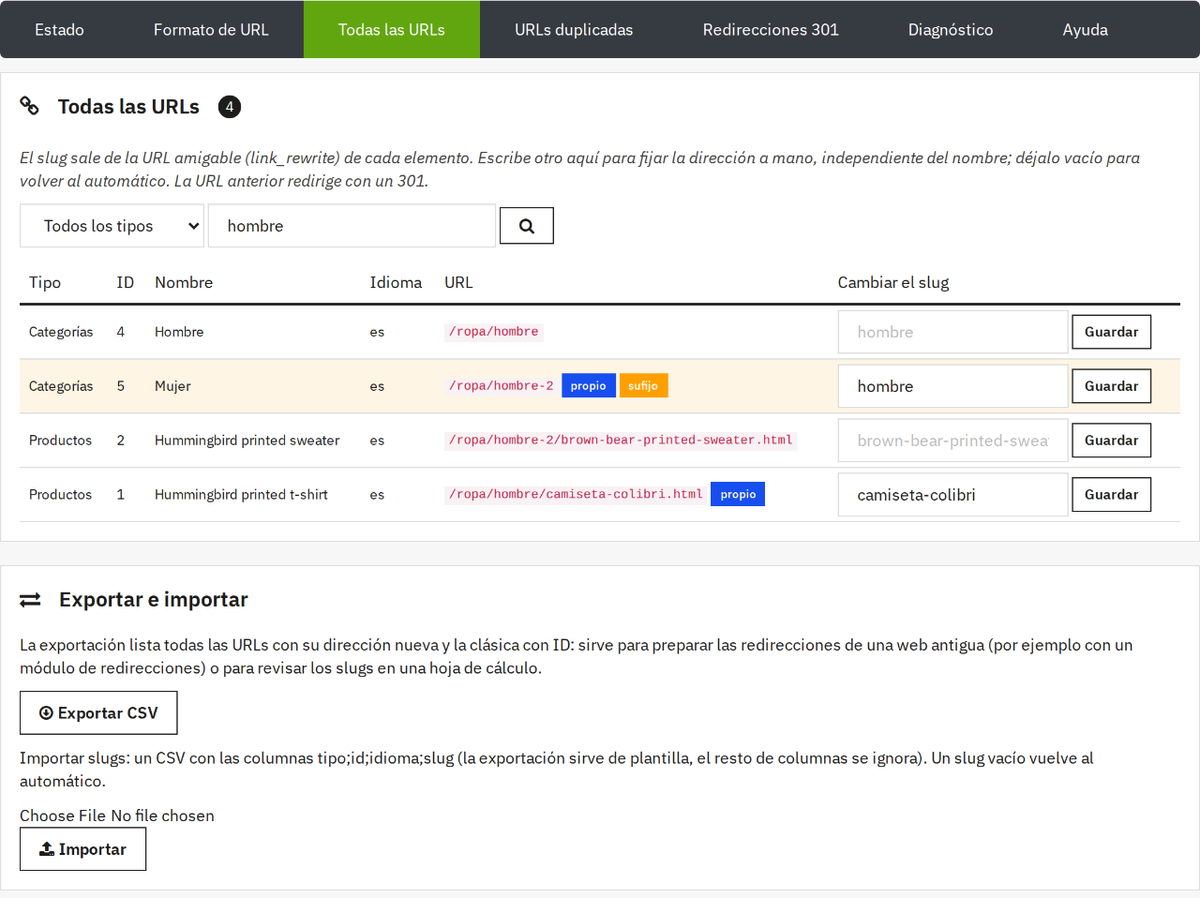The image size is (1200, 898).
Task: Click the propio badge in the t-shirt row
Action: click(x=738, y=494)
